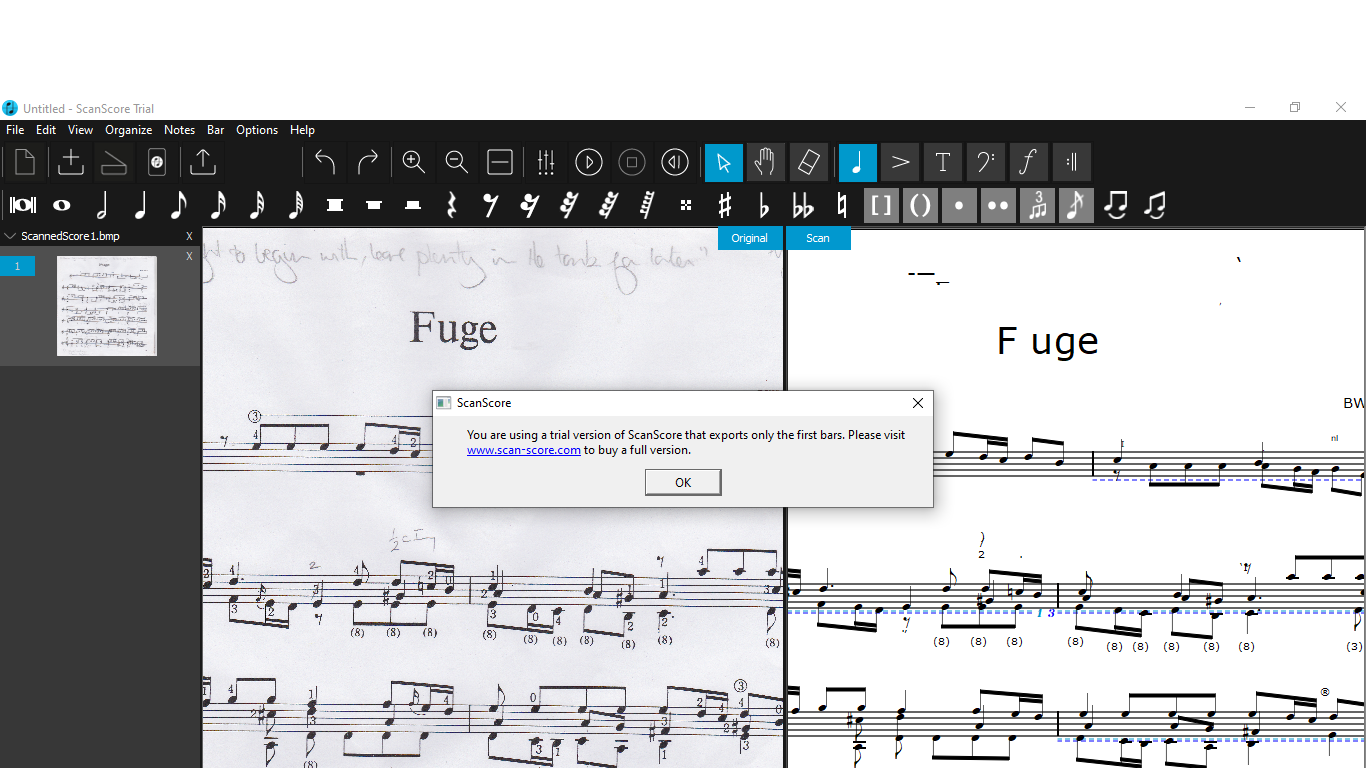The width and height of the screenshot is (1366, 768).
Task: Toggle the forte dynamics palette
Action: coord(1029,162)
